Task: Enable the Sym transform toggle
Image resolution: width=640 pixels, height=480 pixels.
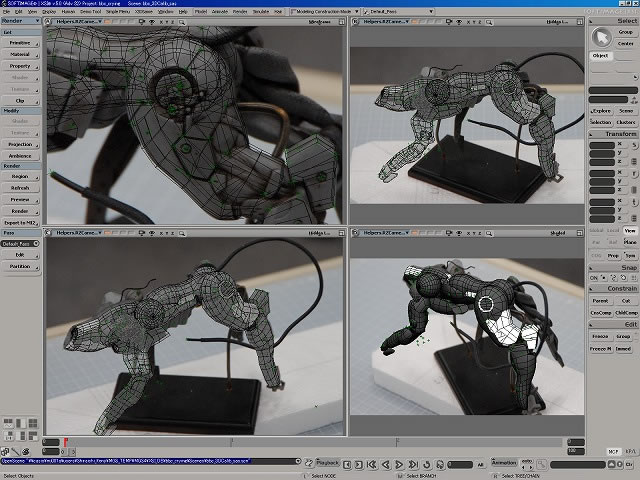Action: coord(628,255)
